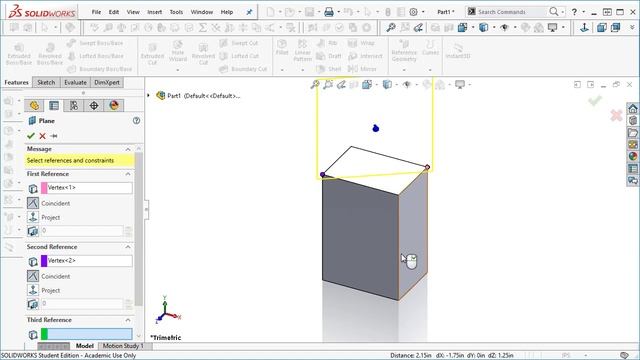Open help for the Plane feature
This screenshot has width=640, height=360.
click(x=136, y=121)
